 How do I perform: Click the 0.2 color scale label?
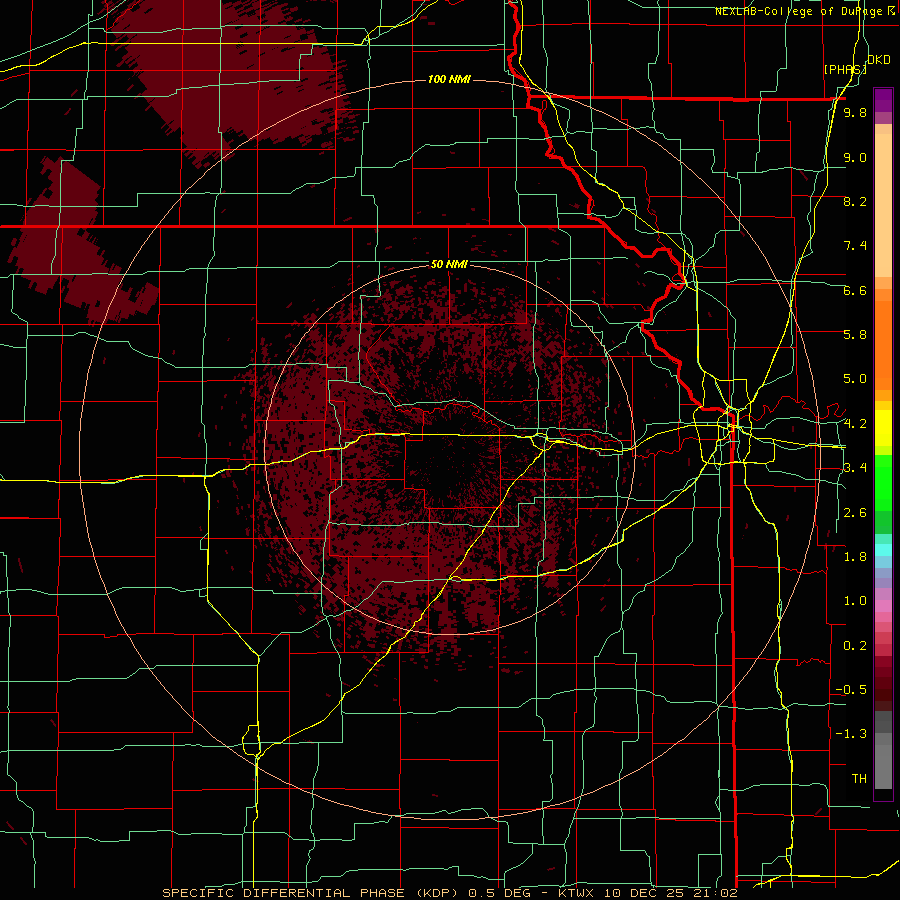(855, 646)
